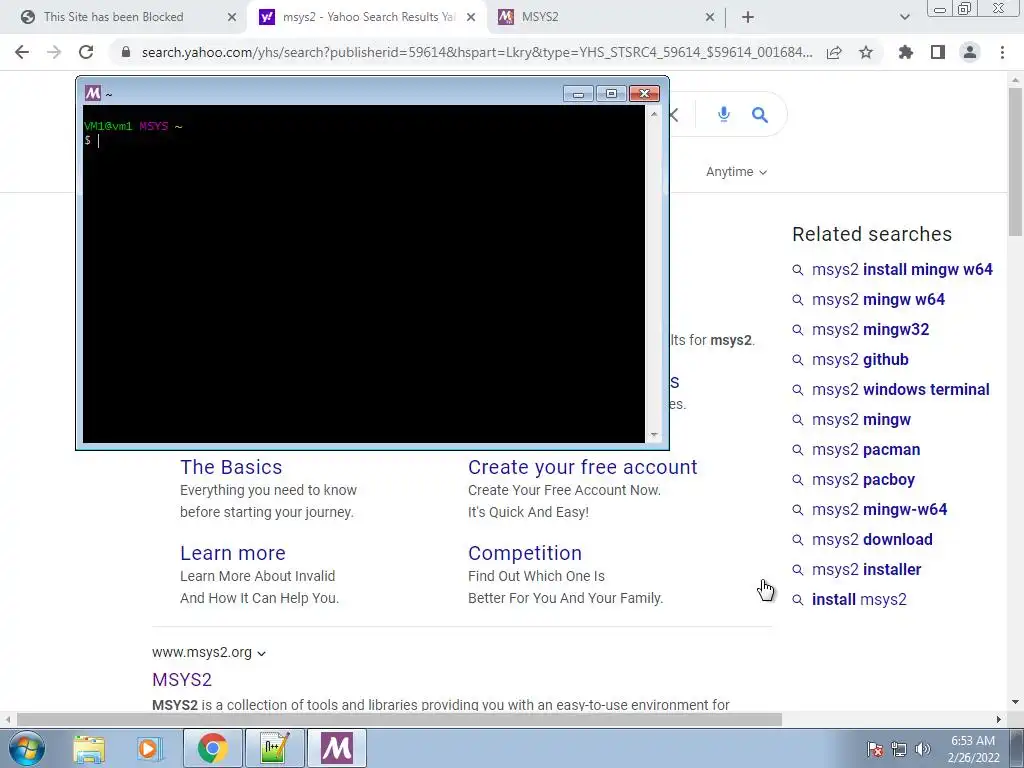The width and height of the screenshot is (1024, 768).
Task: Open the 'Learn more' link
Action: click(232, 553)
